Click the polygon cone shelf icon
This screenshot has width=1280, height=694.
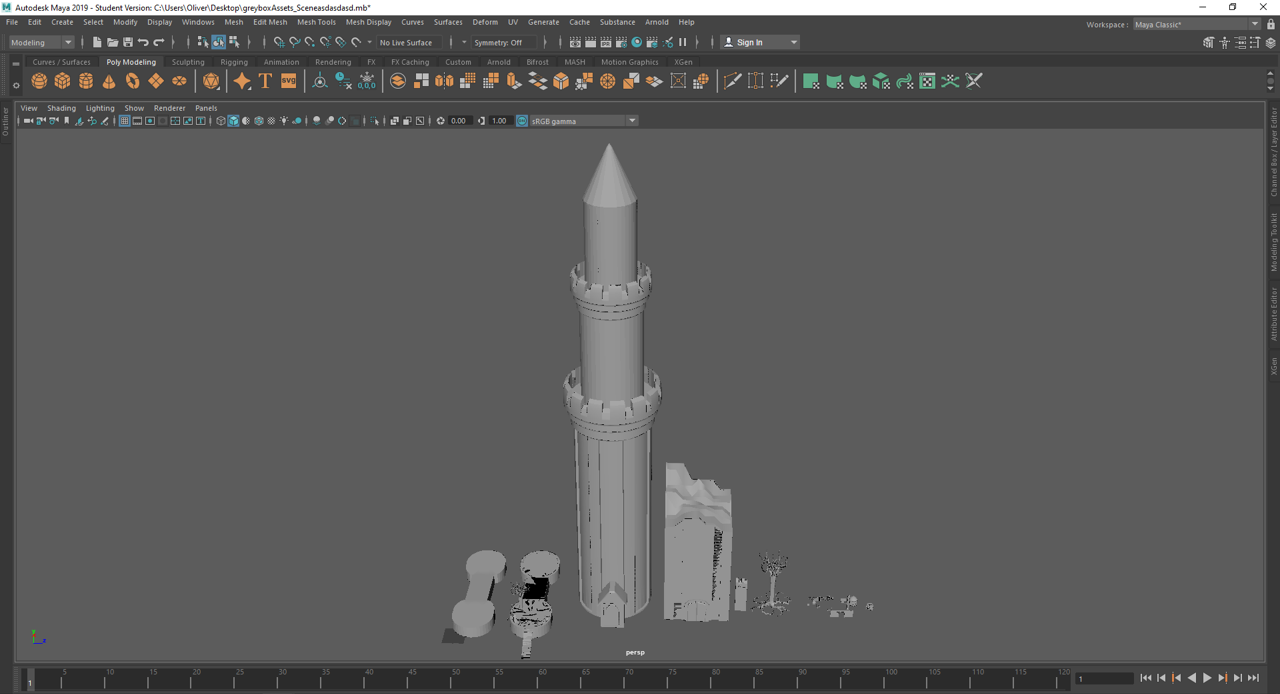click(x=109, y=81)
